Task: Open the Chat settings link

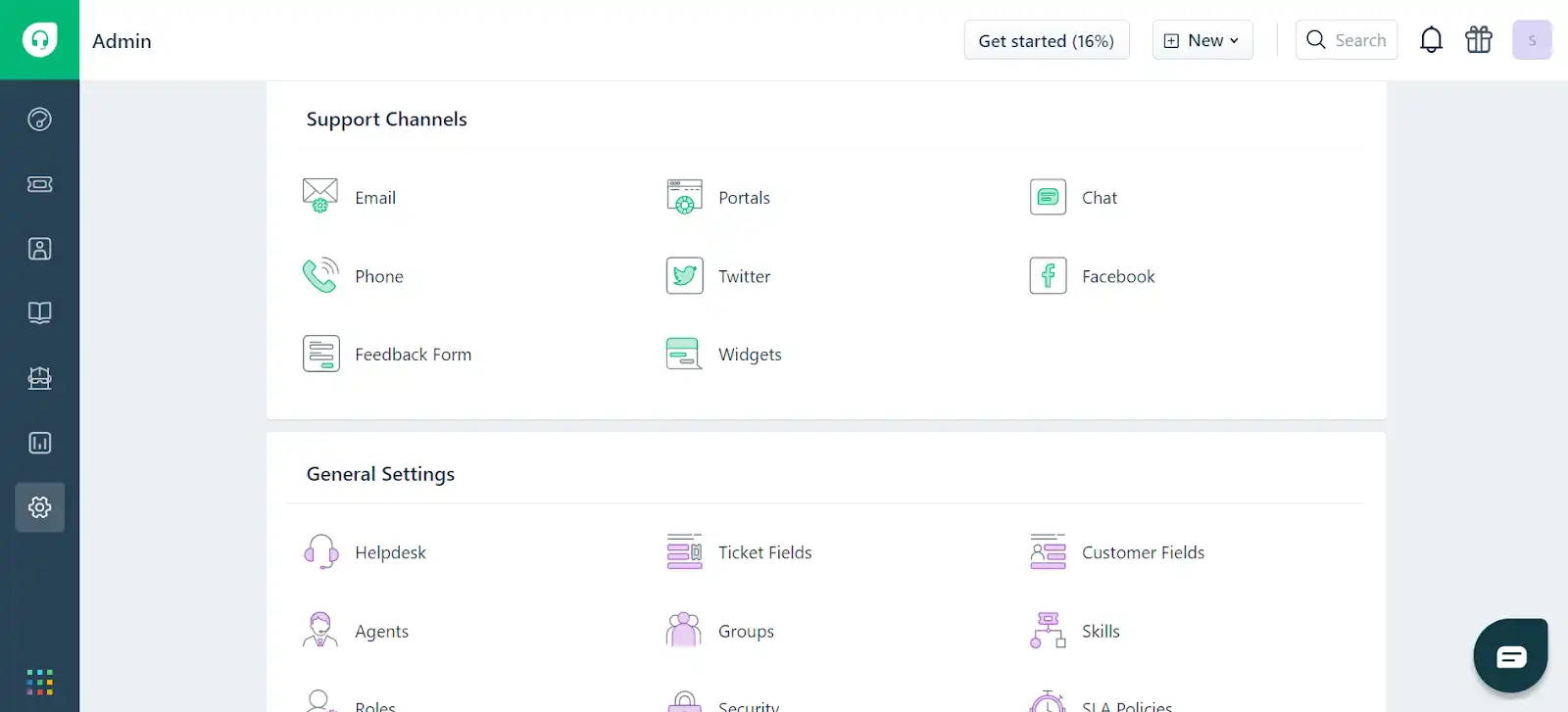Action: coord(1100,197)
